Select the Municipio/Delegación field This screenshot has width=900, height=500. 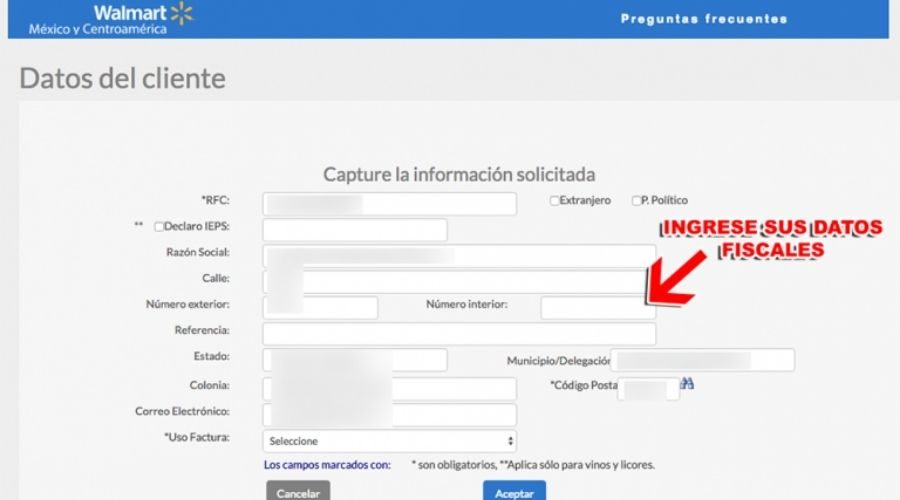[x=702, y=360]
